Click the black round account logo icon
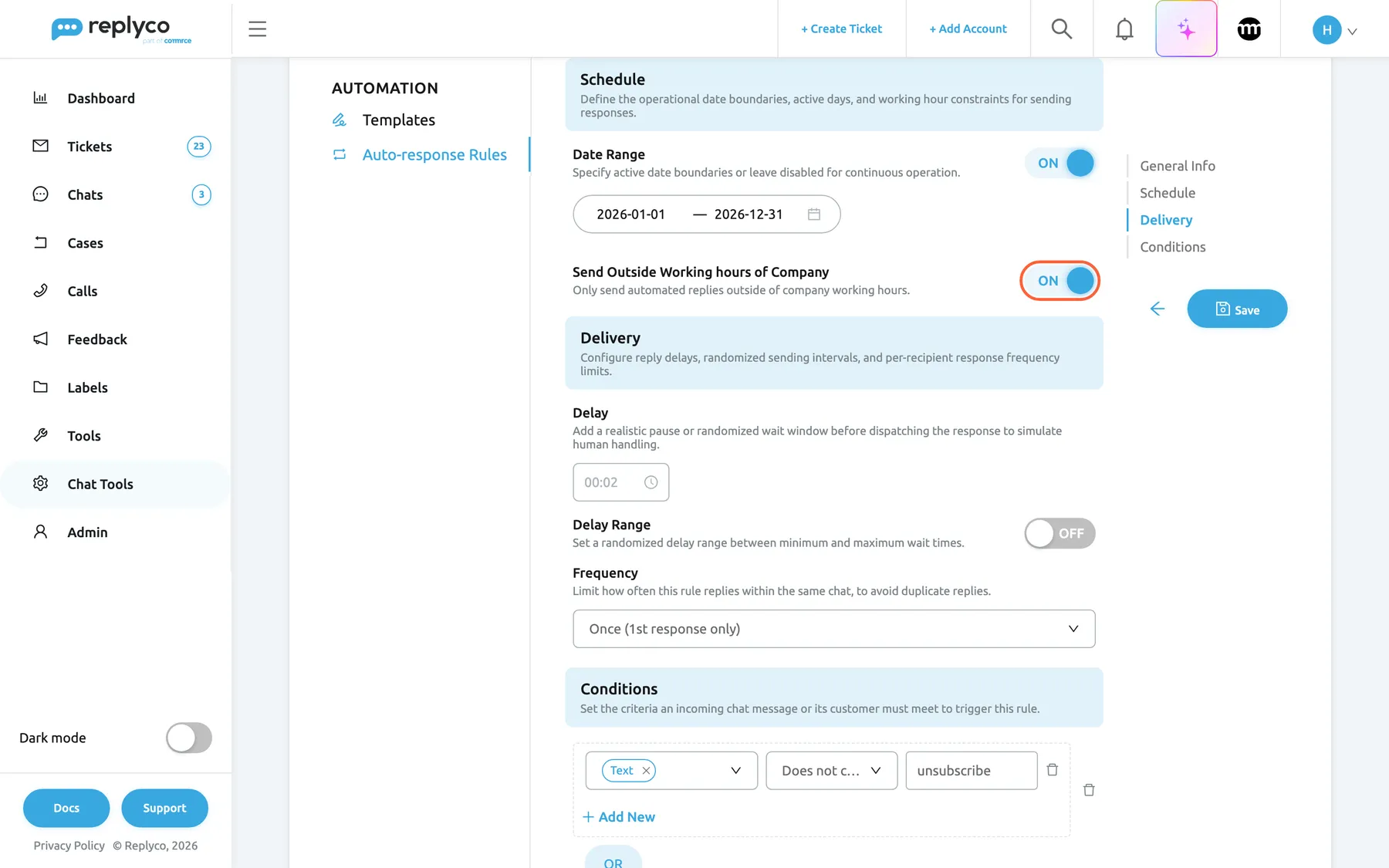 [1249, 29]
